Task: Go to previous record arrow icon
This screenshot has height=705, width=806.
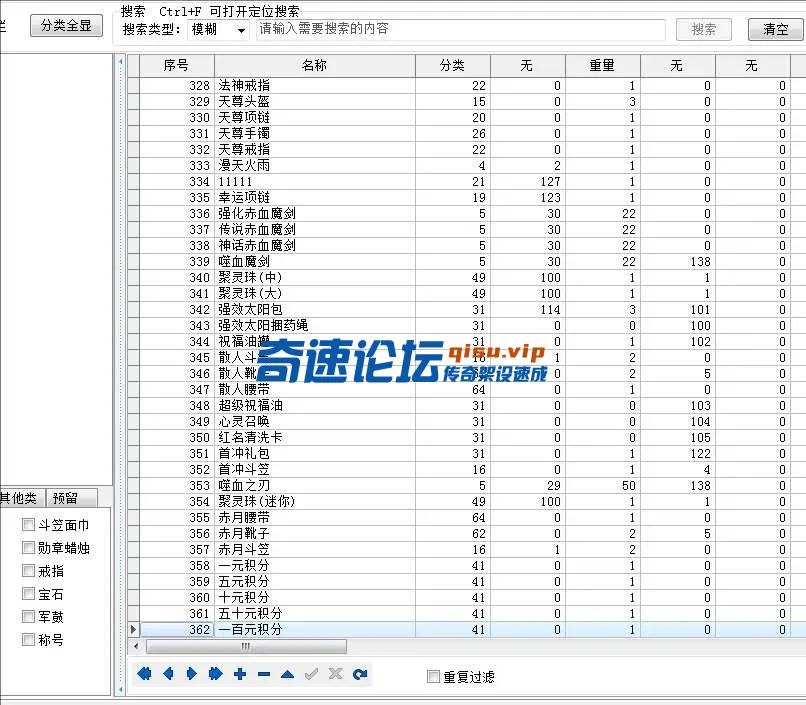Action: click(x=168, y=673)
